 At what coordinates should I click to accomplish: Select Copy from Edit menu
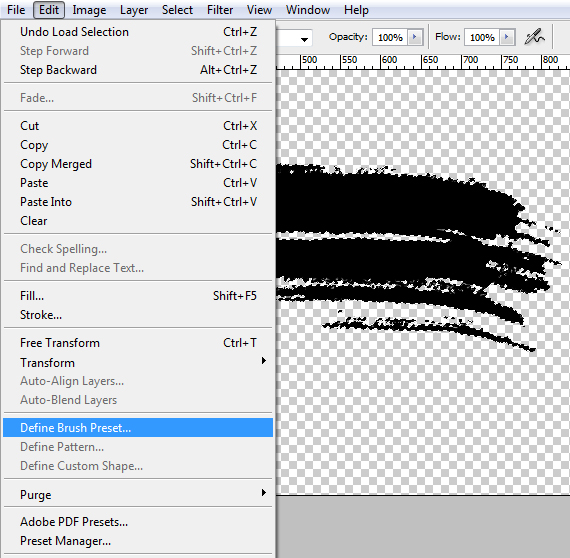[x=138, y=145]
